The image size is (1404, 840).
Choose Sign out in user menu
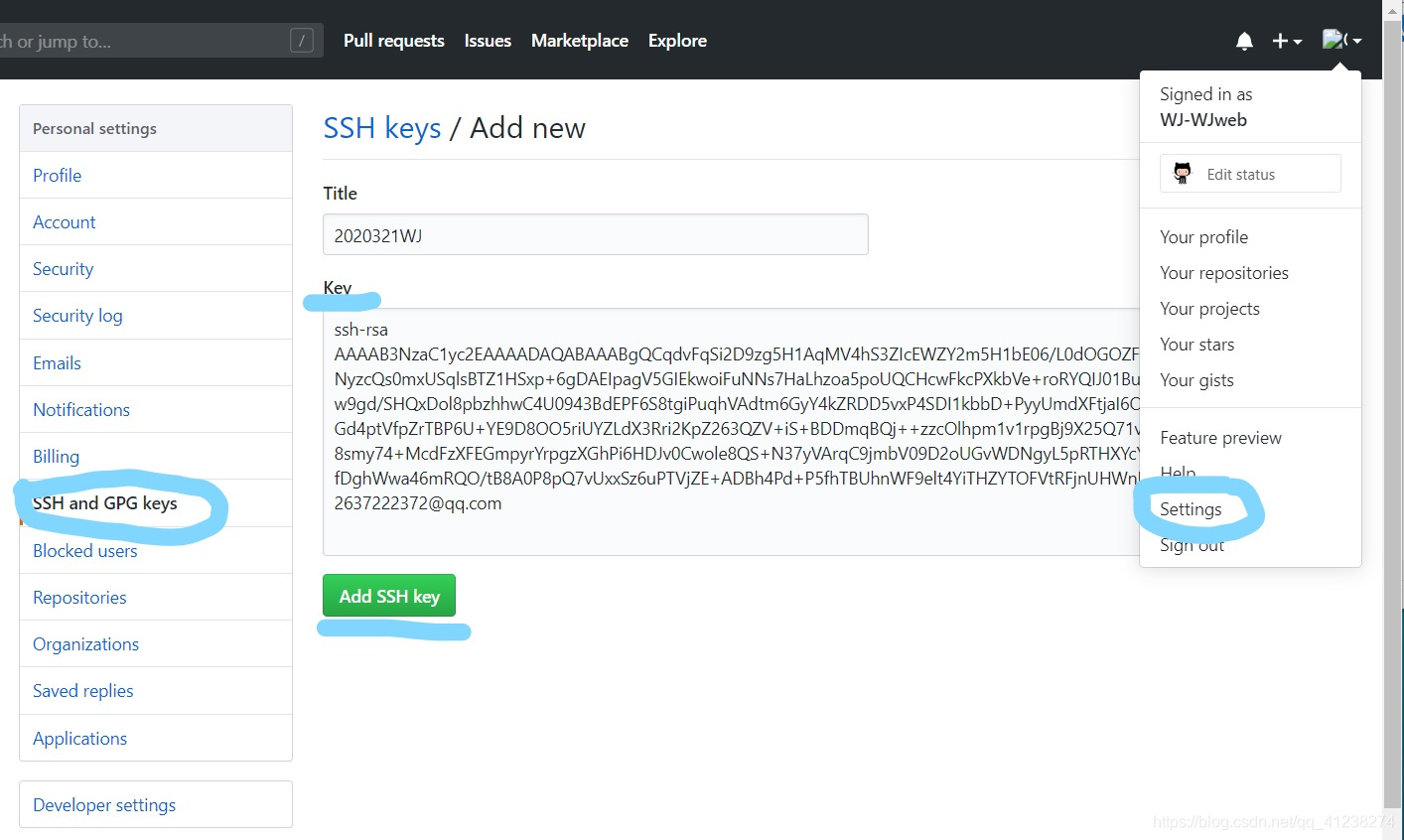point(1192,545)
